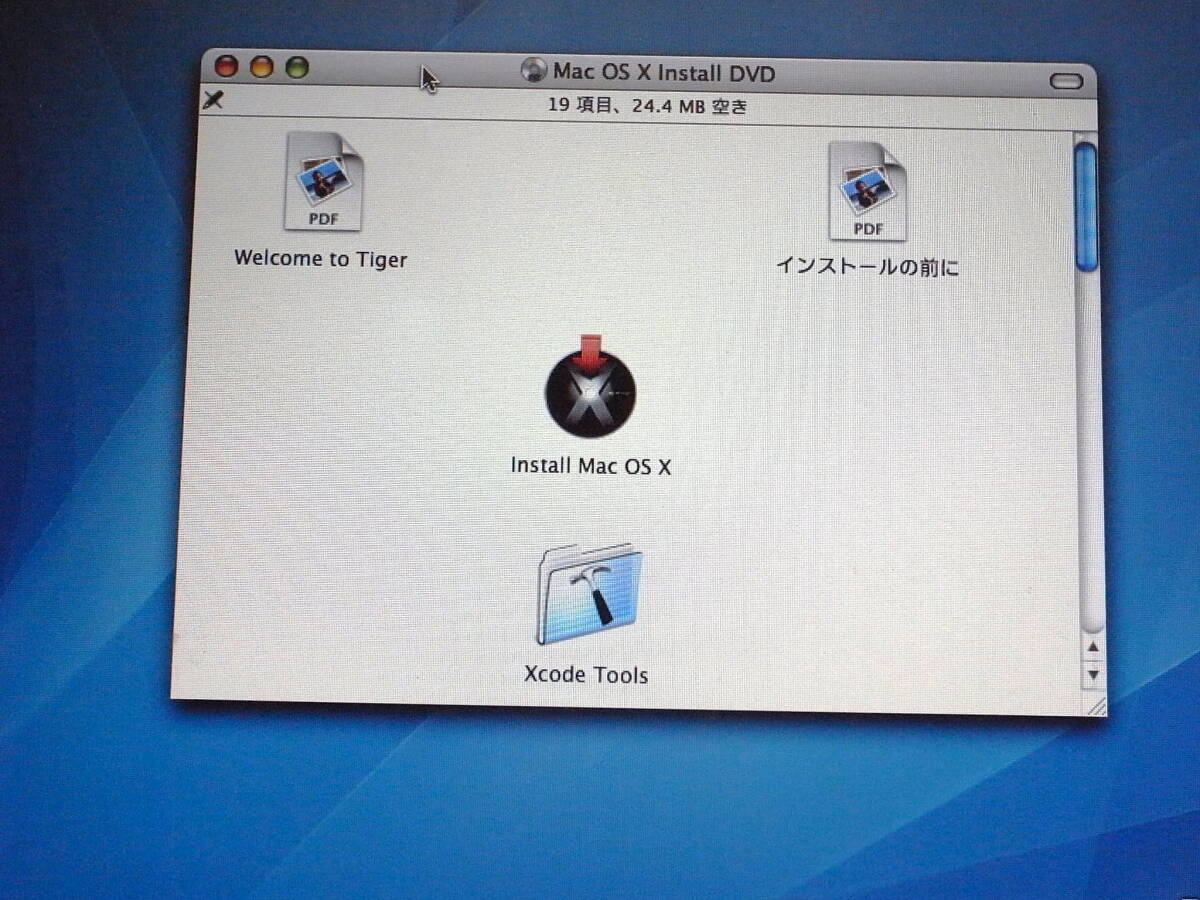The width and height of the screenshot is (1200, 900).
Task: Click the Install Mac OS X installer icon
Action: tap(590, 390)
